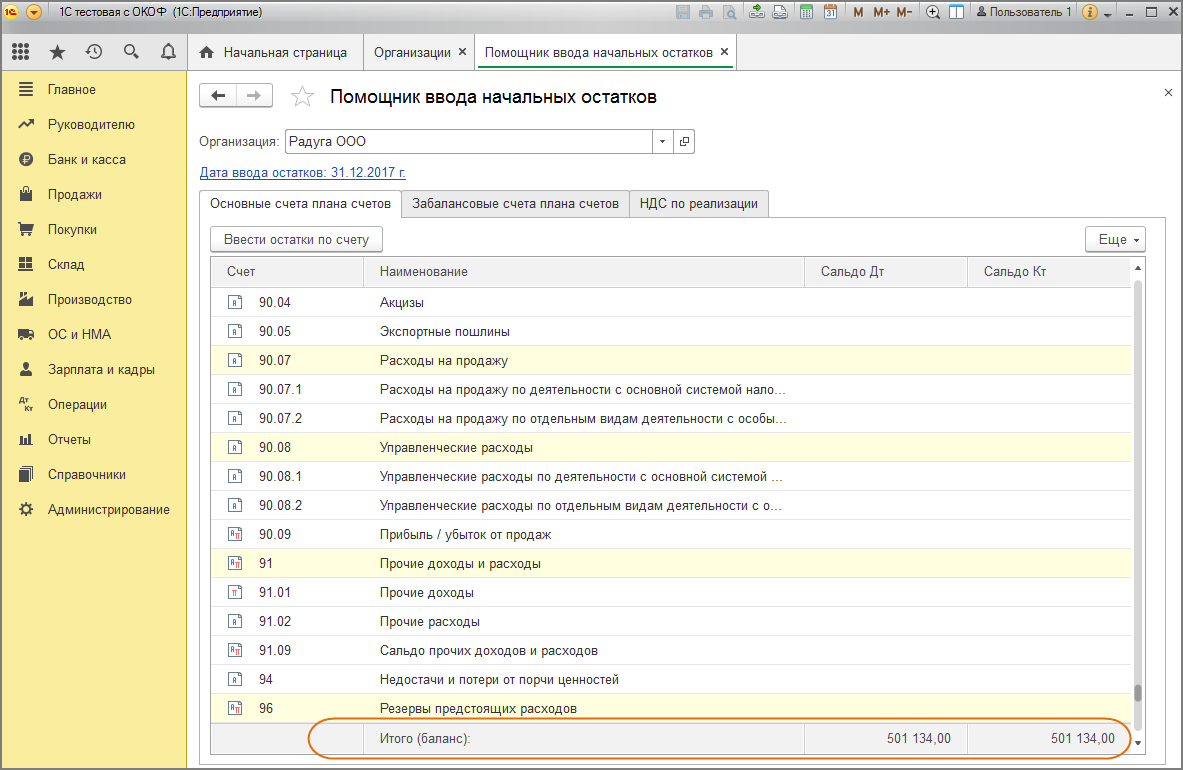
Task: Open the Еще dropdown menu
Action: [1115, 239]
